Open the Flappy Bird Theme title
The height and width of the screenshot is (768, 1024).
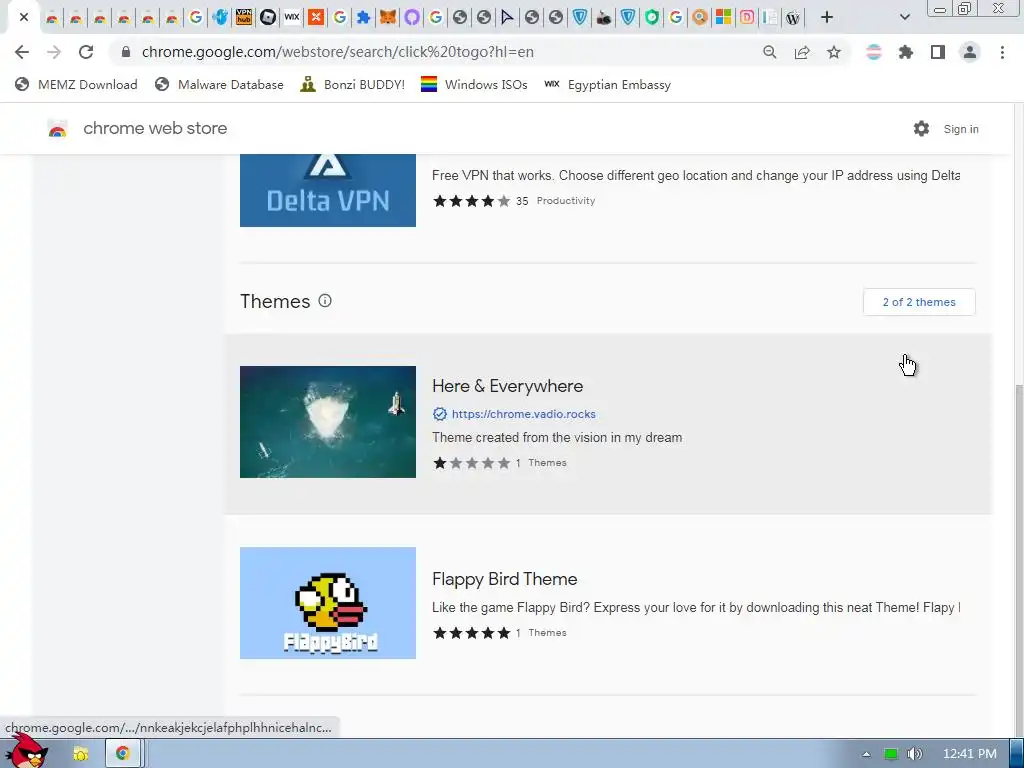[504, 579]
